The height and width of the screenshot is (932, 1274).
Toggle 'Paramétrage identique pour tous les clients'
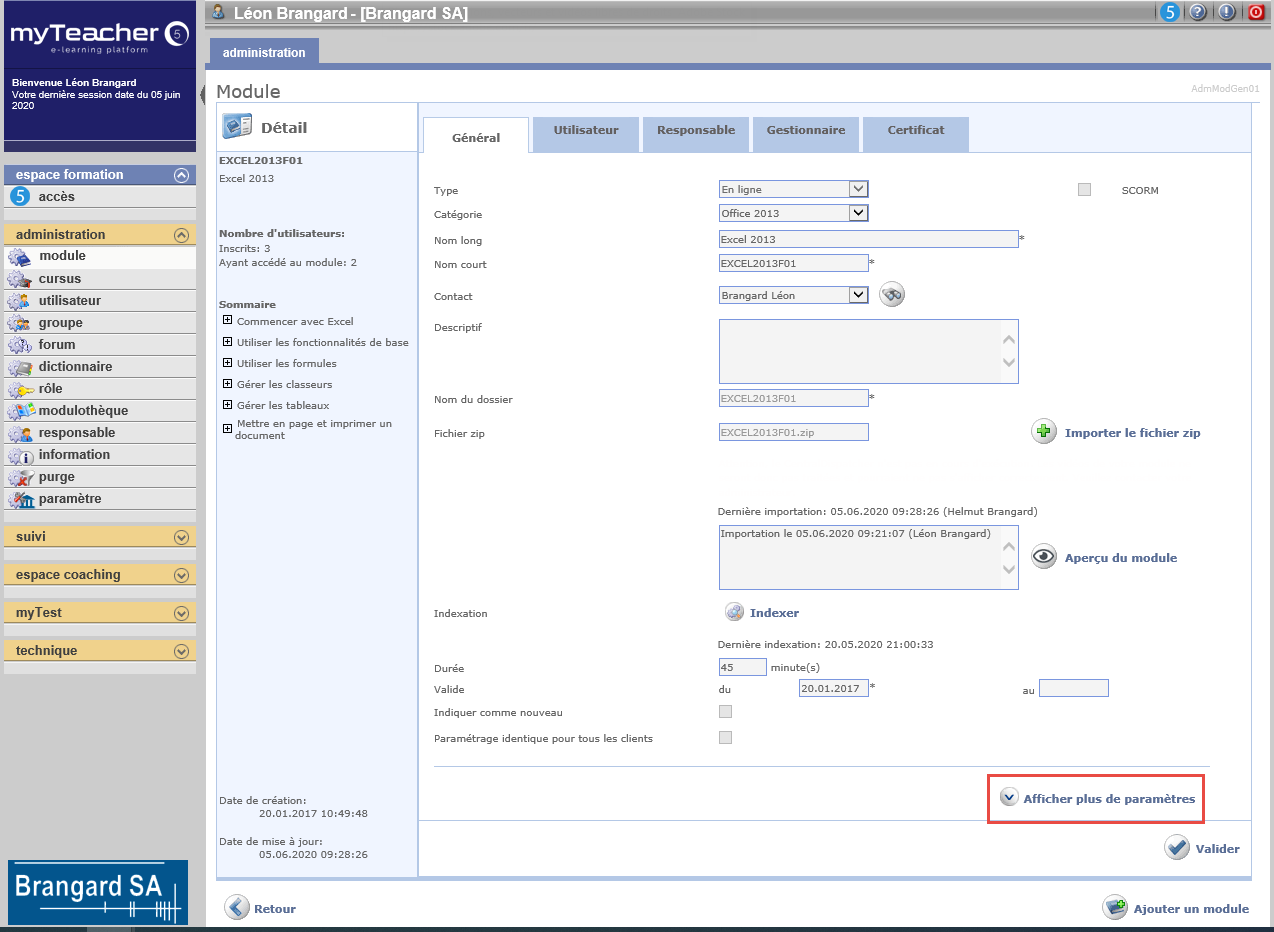pos(725,738)
